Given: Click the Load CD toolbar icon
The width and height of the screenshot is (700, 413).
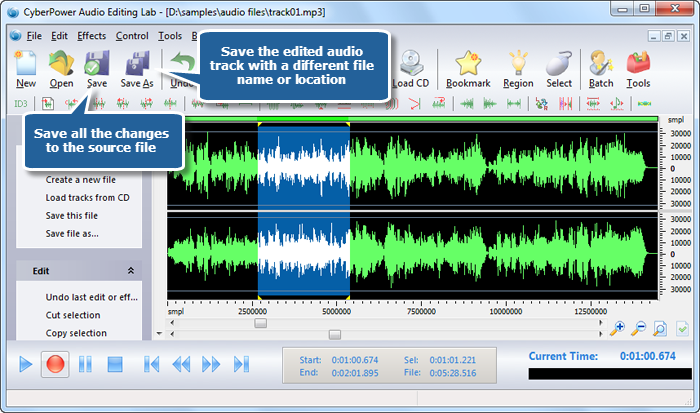Looking at the screenshot, I should (411, 63).
